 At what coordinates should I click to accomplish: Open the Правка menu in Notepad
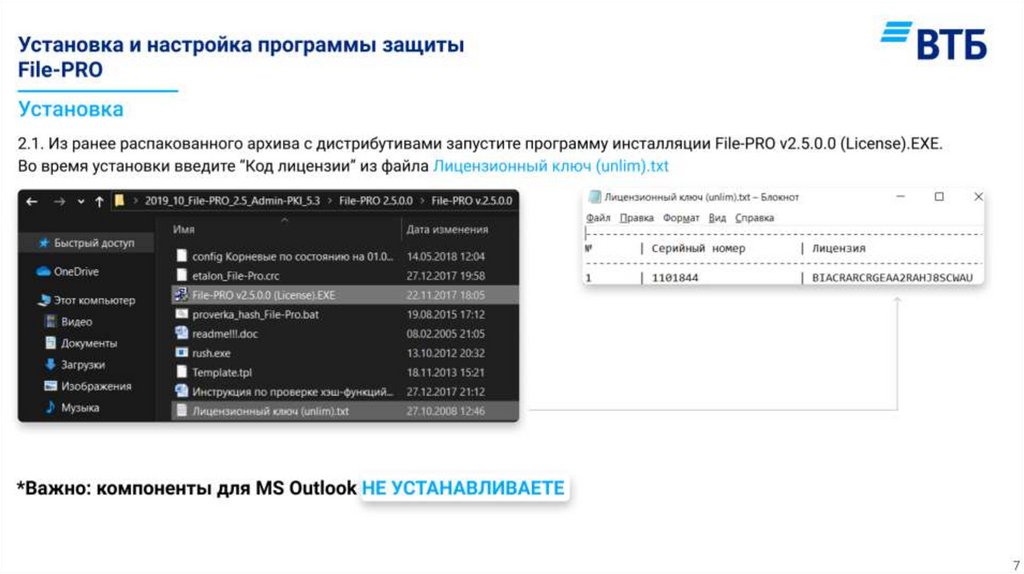(x=636, y=218)
